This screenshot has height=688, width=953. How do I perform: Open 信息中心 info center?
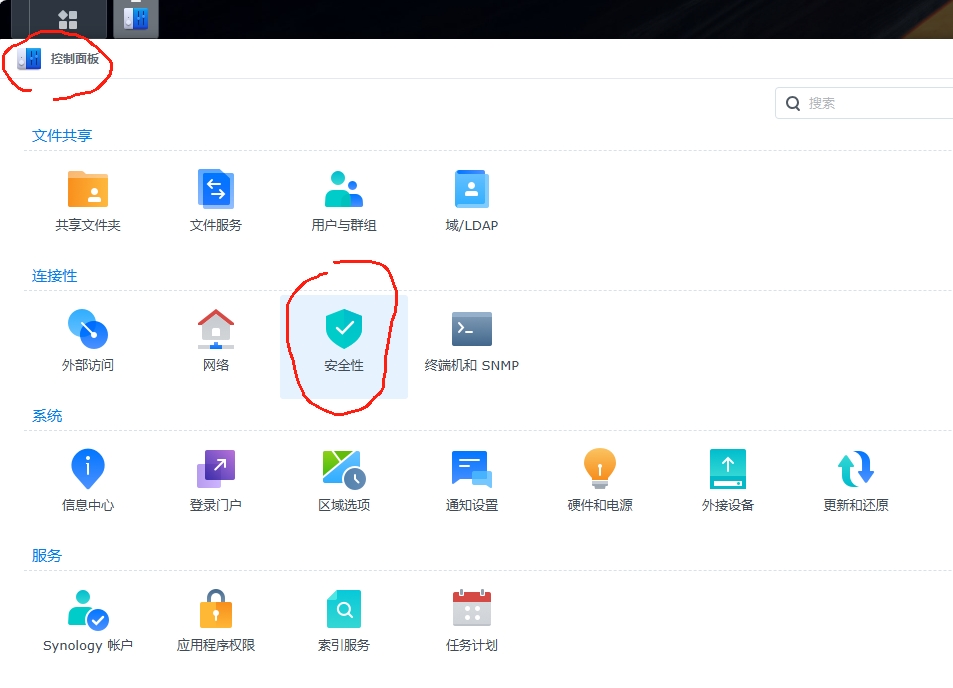coord(88,477)
